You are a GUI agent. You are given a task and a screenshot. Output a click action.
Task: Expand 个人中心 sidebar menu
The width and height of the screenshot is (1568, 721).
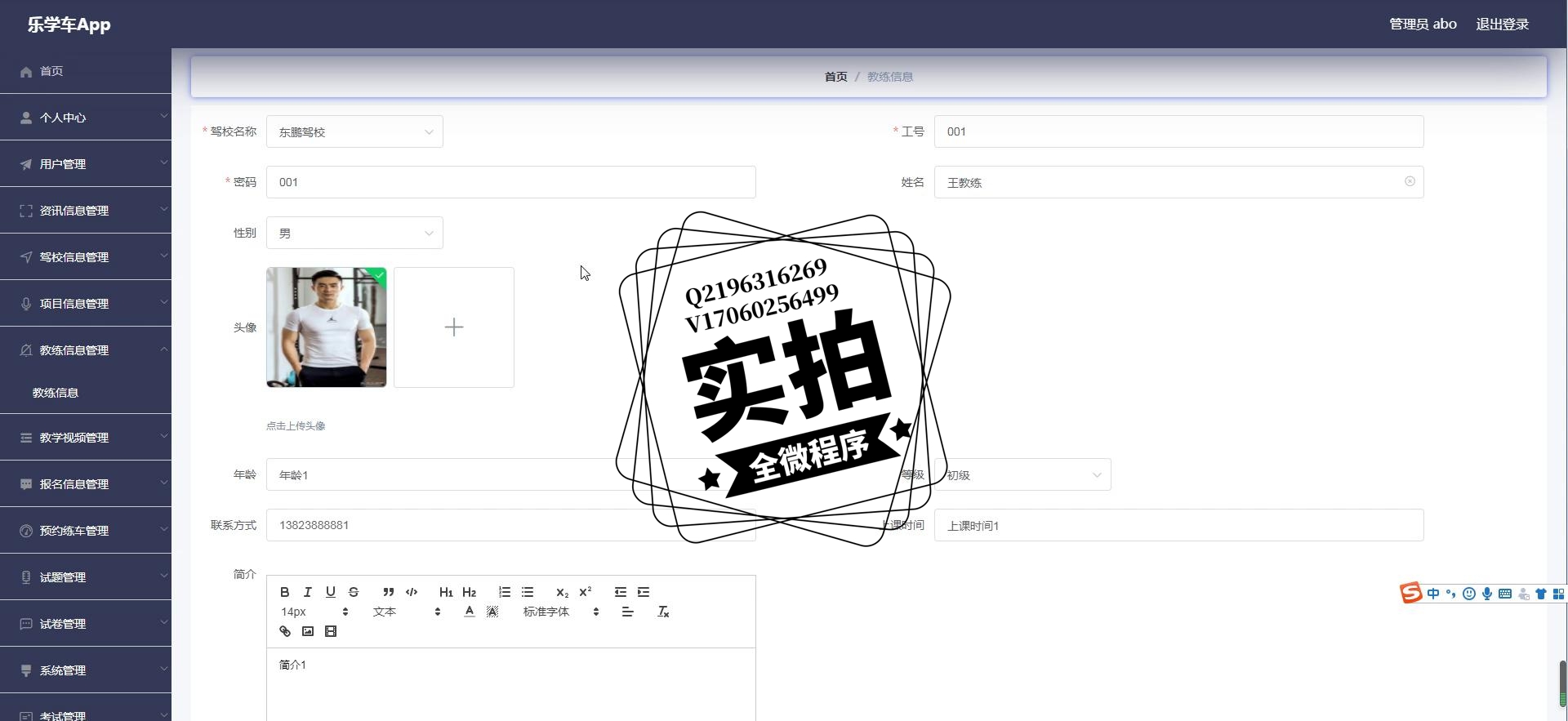(x=86, y=118)
